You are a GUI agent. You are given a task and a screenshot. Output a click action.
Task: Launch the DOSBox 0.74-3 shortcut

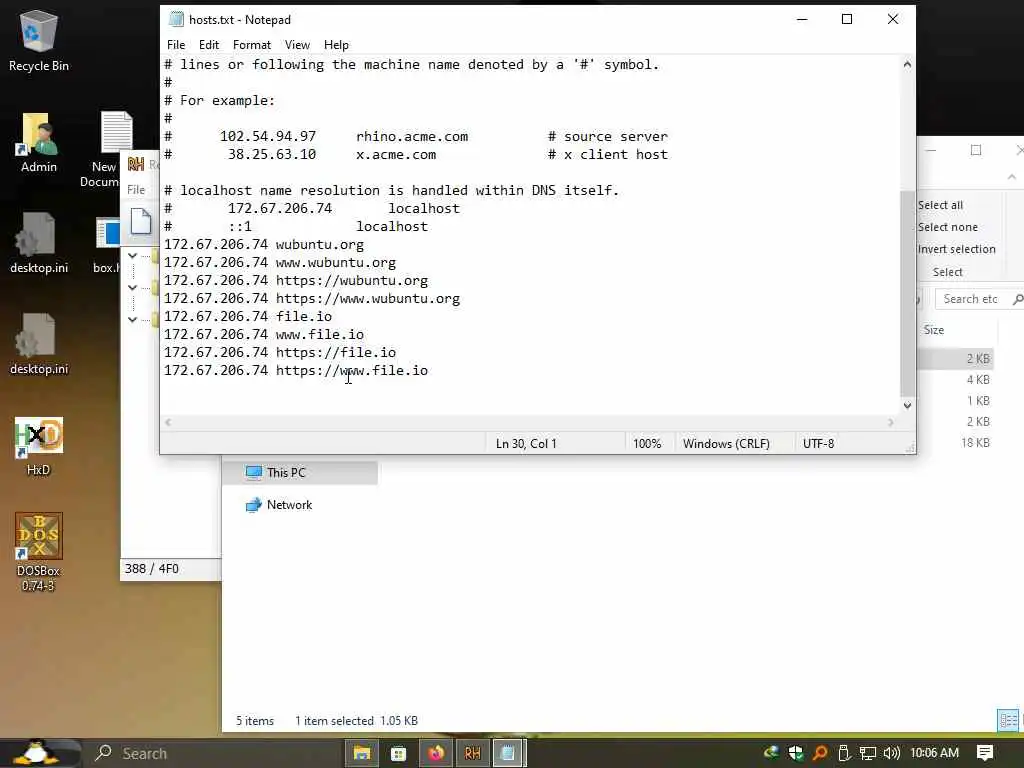point(39,552)
